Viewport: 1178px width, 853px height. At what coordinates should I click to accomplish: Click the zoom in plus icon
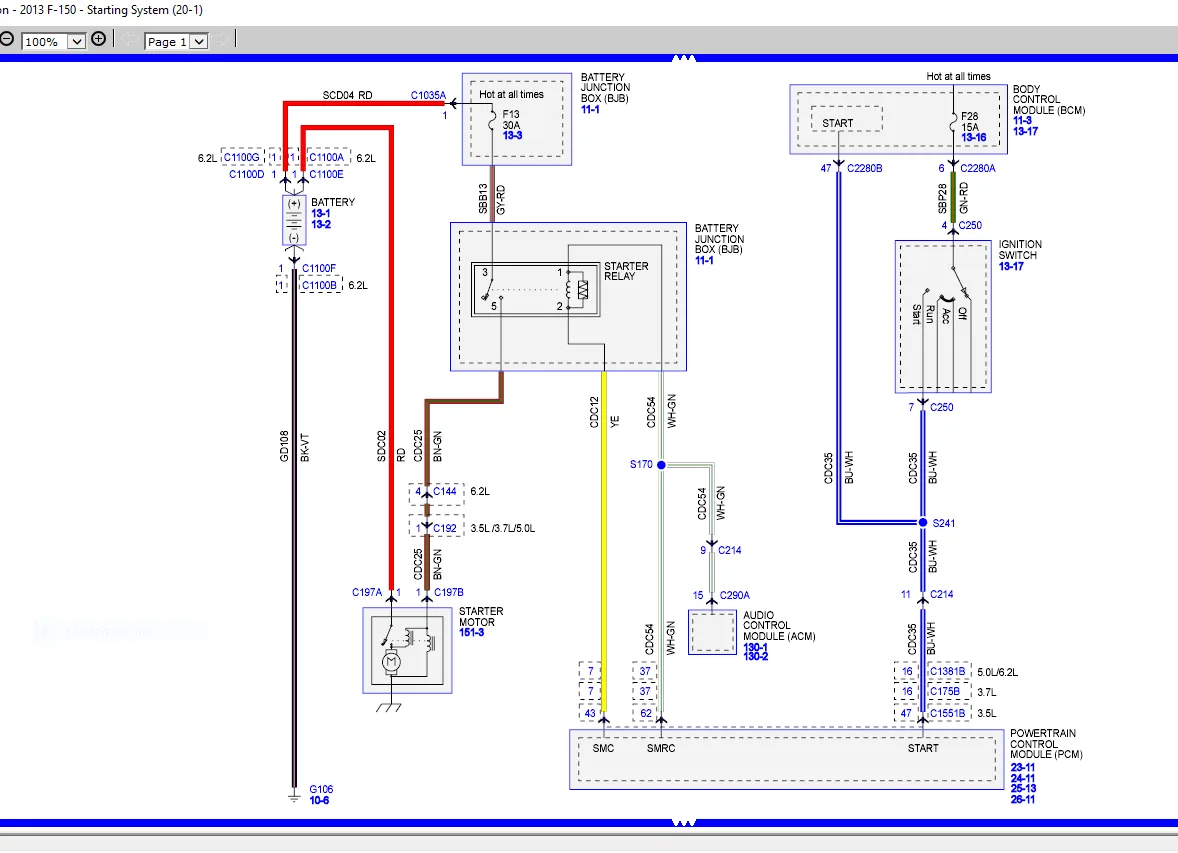[x=98, y=39]
